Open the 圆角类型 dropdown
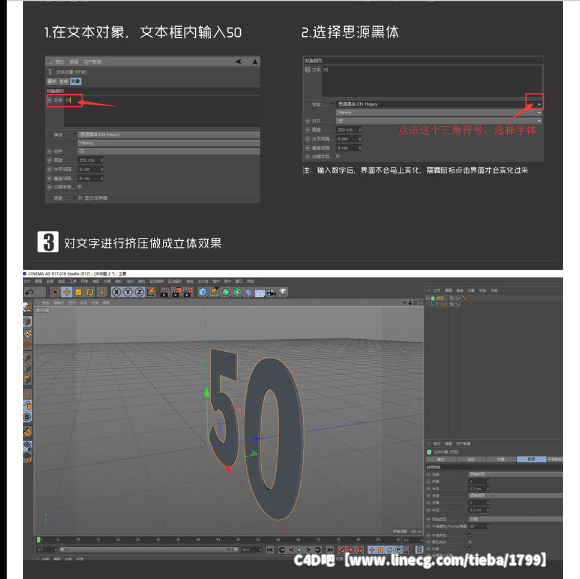The width and height of the screenshot is (580, 579). [515, 519]
